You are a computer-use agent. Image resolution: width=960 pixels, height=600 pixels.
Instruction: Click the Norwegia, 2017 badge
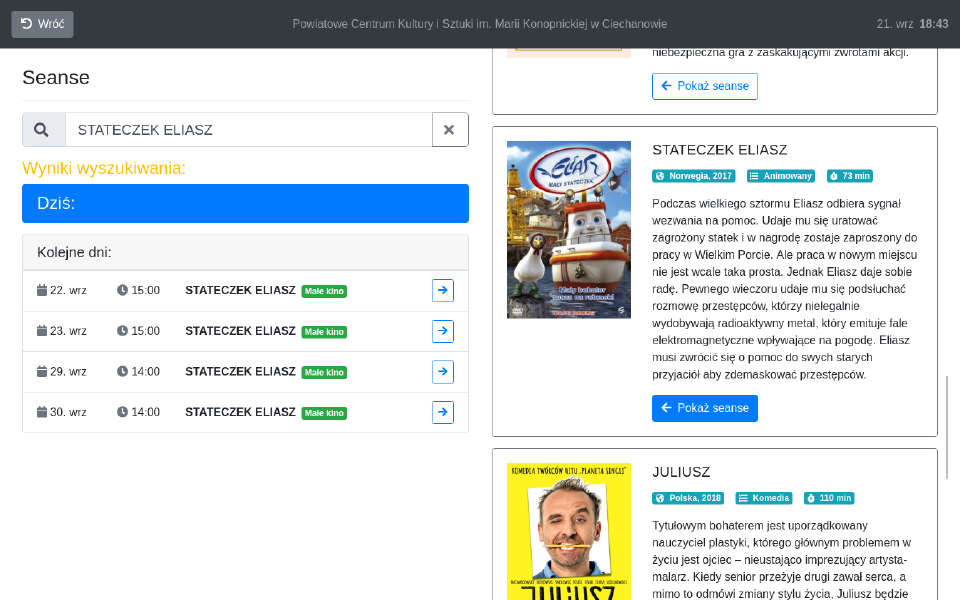point(694,176)
